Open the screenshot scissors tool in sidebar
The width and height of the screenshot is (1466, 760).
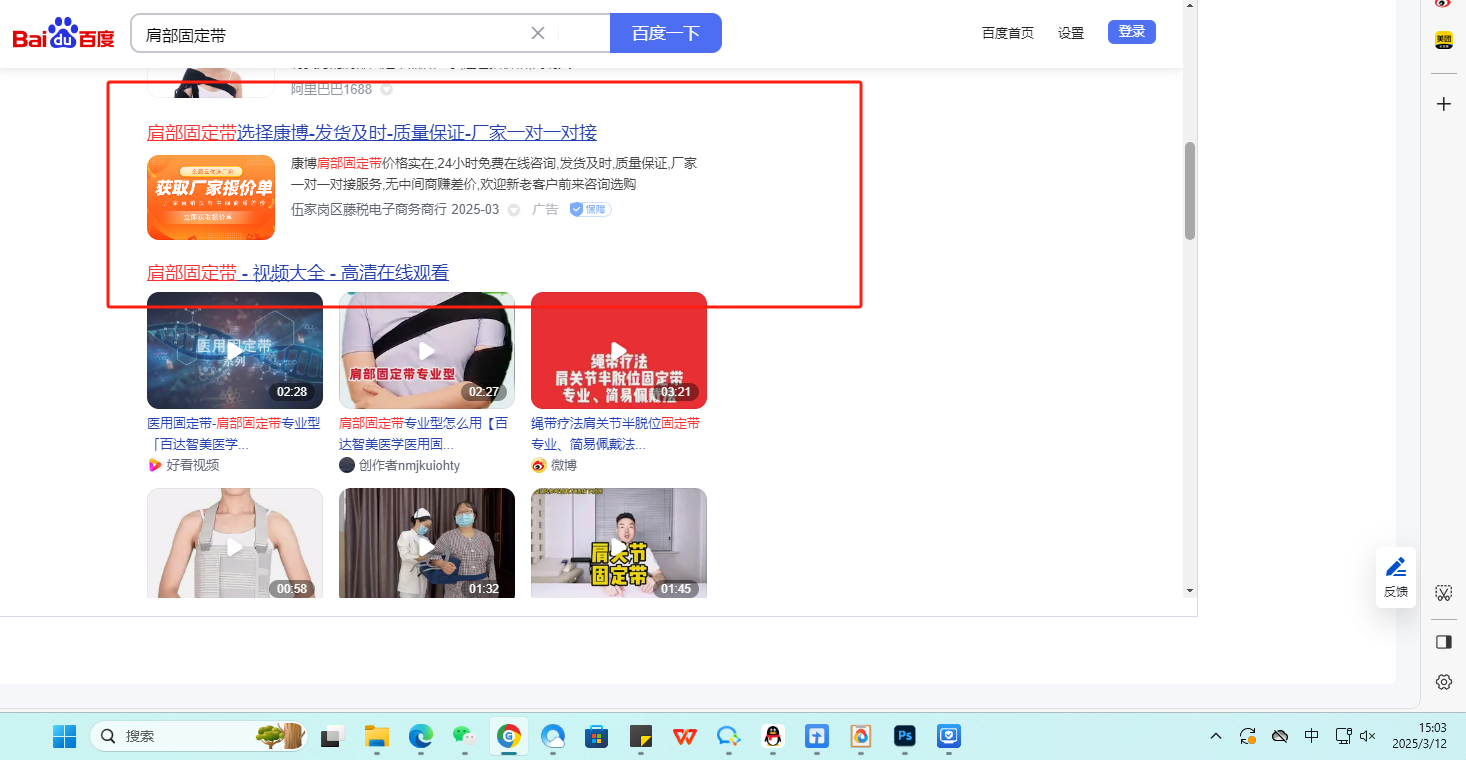[1443, 593]
